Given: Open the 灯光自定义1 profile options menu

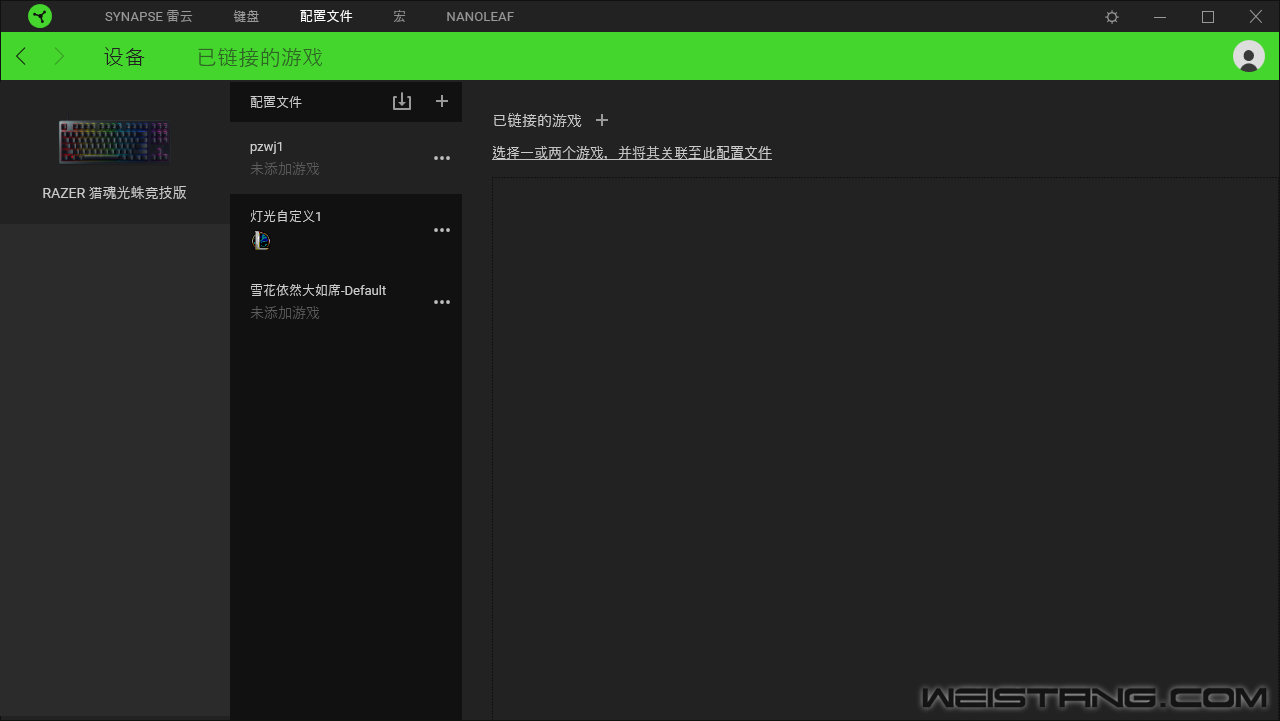Looking at the screenshot, I should coord(442,230).
